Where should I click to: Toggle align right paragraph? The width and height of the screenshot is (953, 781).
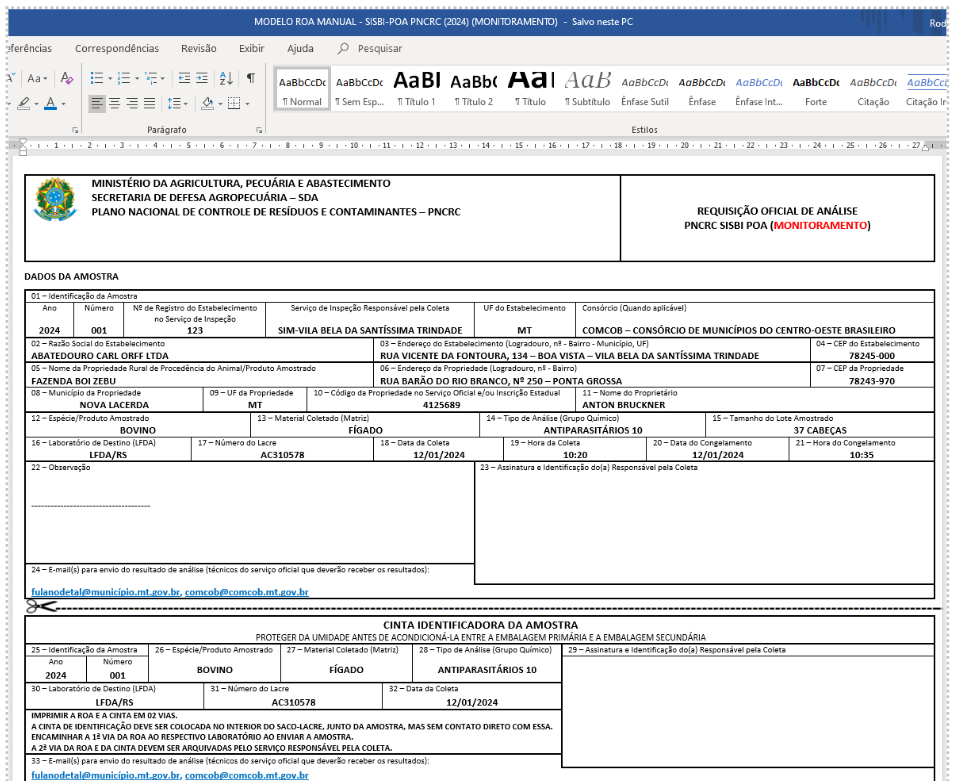(132, 103)
